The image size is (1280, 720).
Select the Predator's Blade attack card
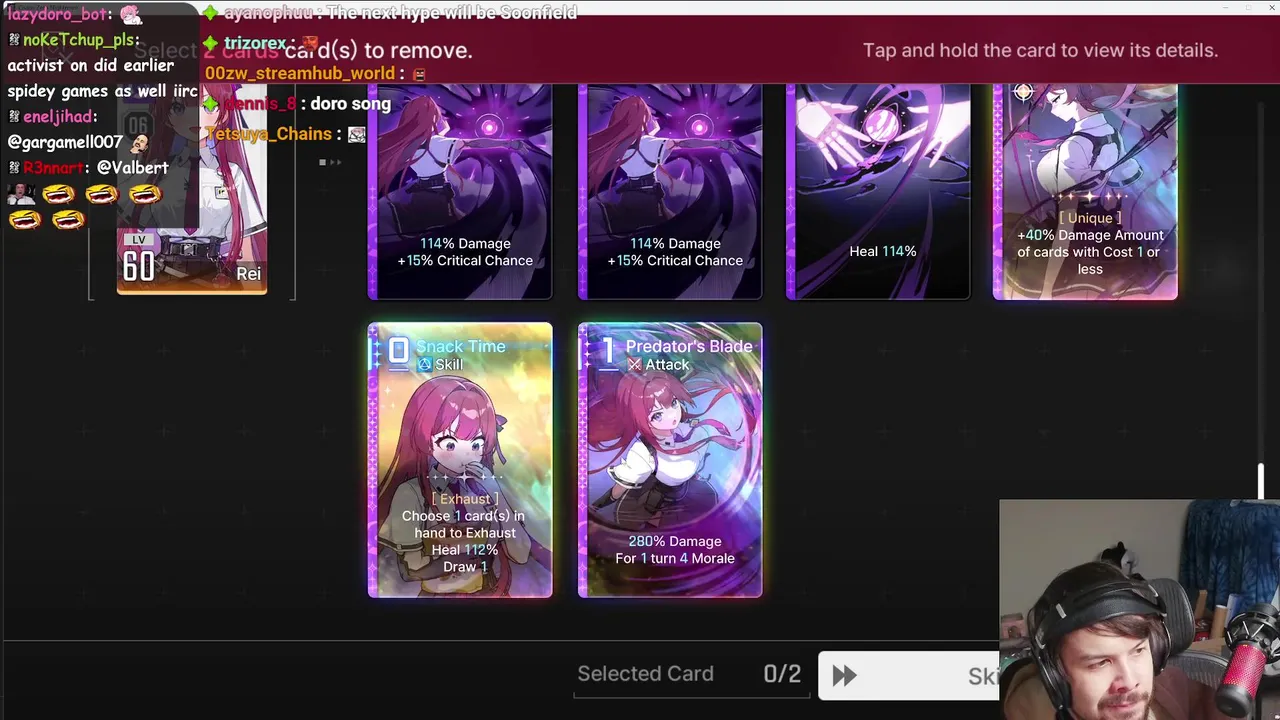pos(670,460)
